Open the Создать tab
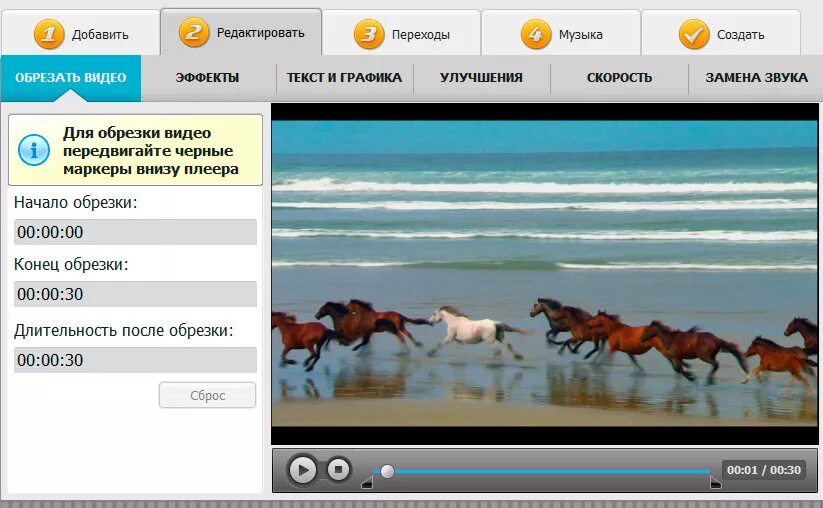823x508 pixels. pyautogui.click(x=721, y=33)
